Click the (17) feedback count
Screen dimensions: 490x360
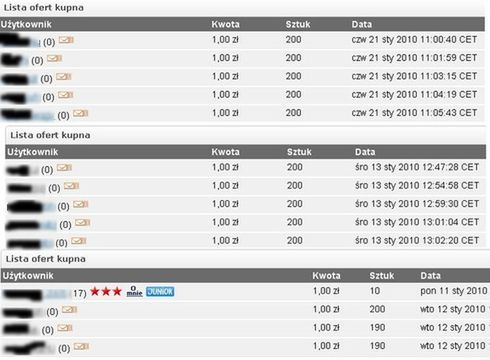pos(80,293)
